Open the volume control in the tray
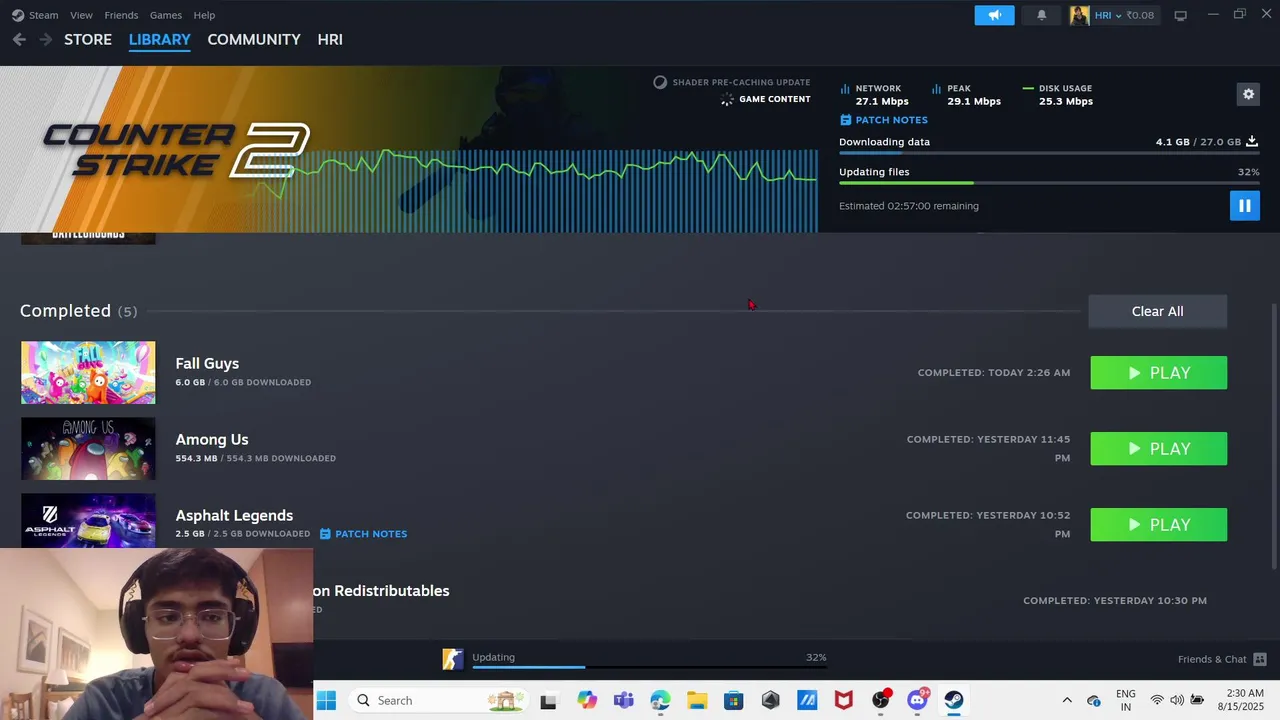The image size is (1280, 720). click(1177, 701)
